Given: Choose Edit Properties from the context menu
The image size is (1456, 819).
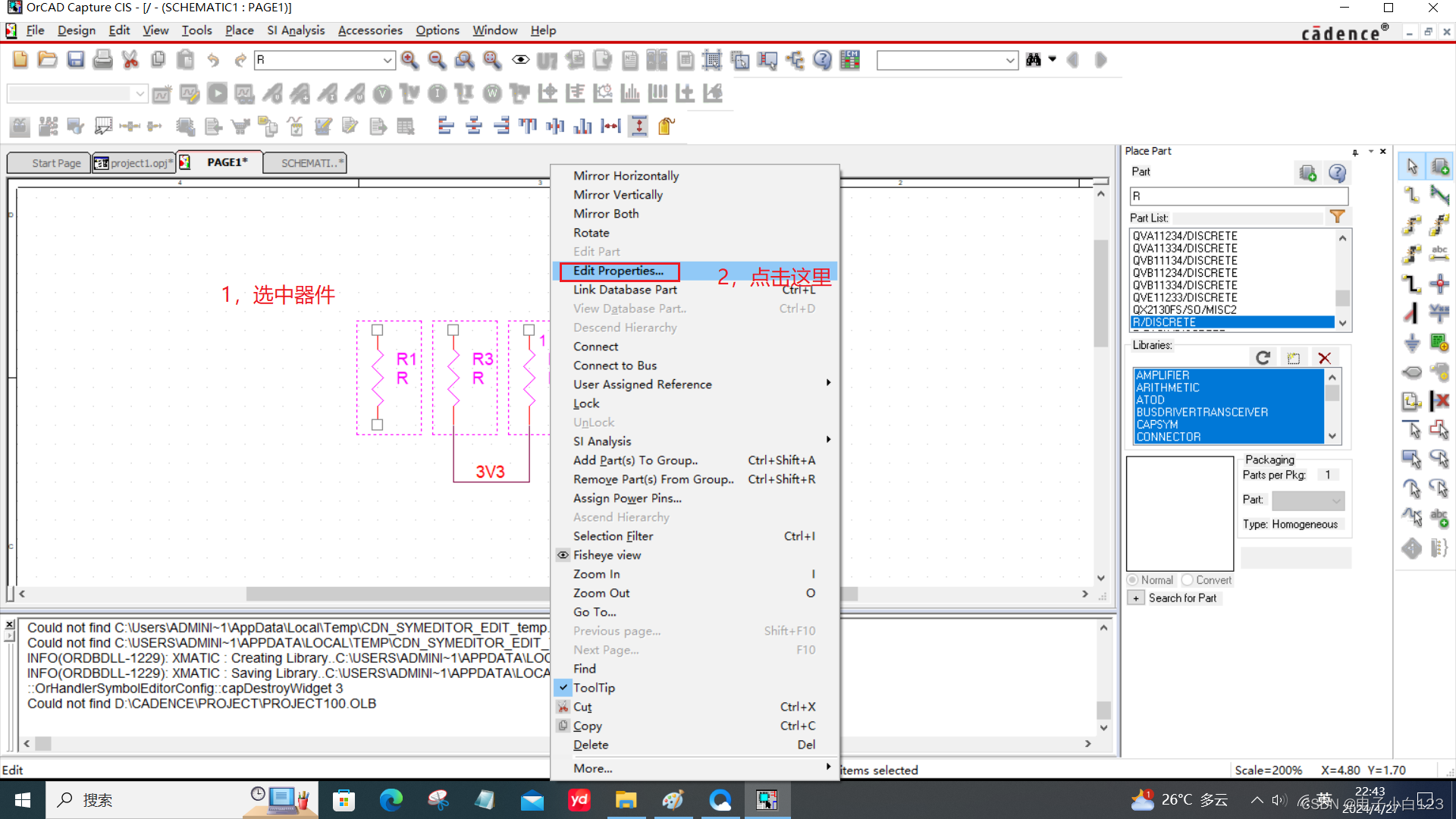Looking at the screenshot, I should click(x=618, y=271).
